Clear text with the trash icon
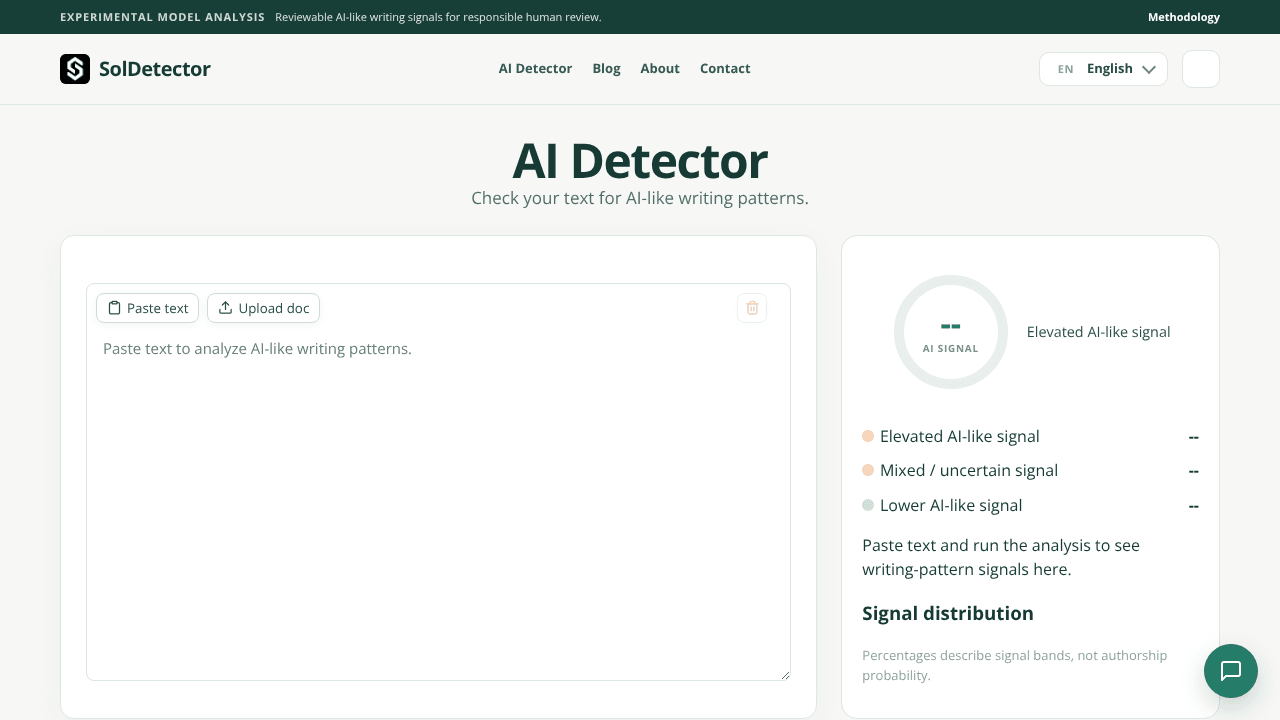 click(752, 308)
